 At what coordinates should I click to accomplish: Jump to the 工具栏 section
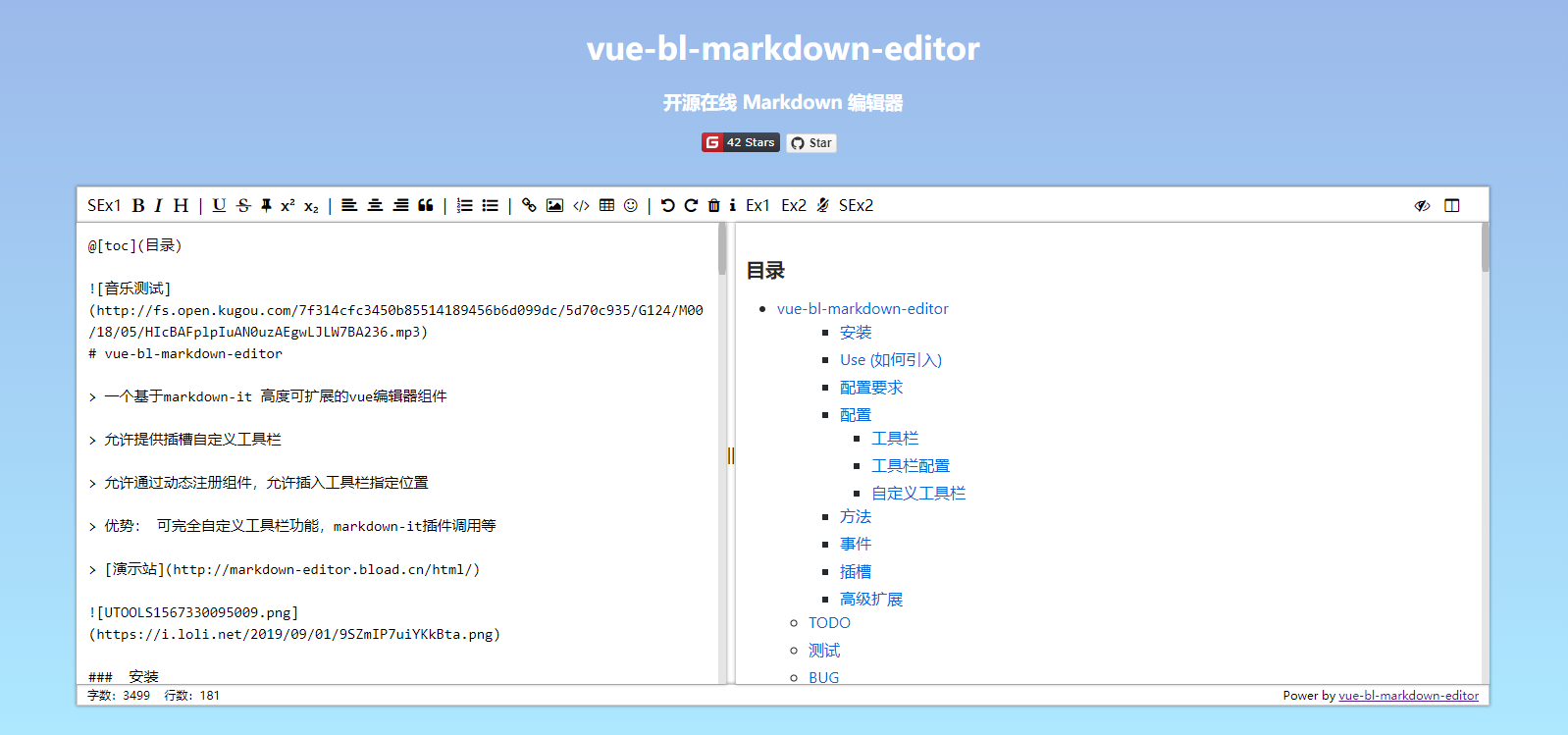[x=895, y=439]
